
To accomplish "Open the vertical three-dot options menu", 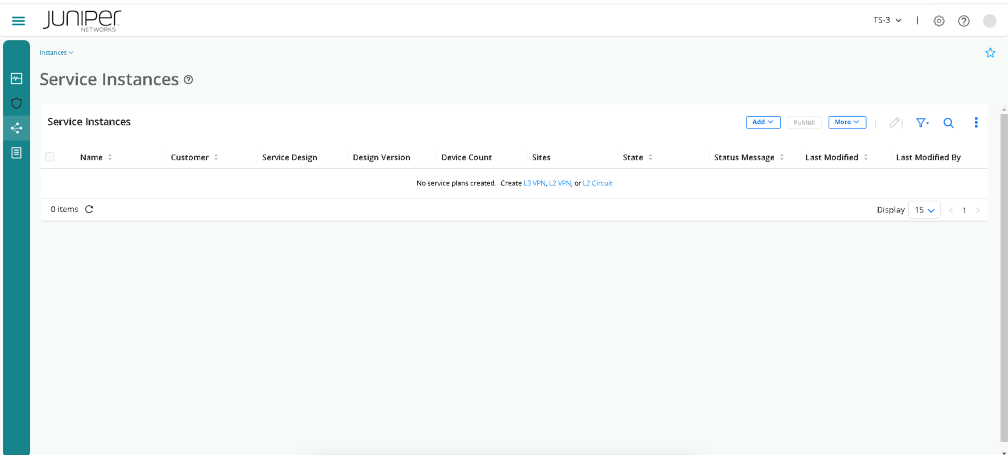I will point(976,122).
